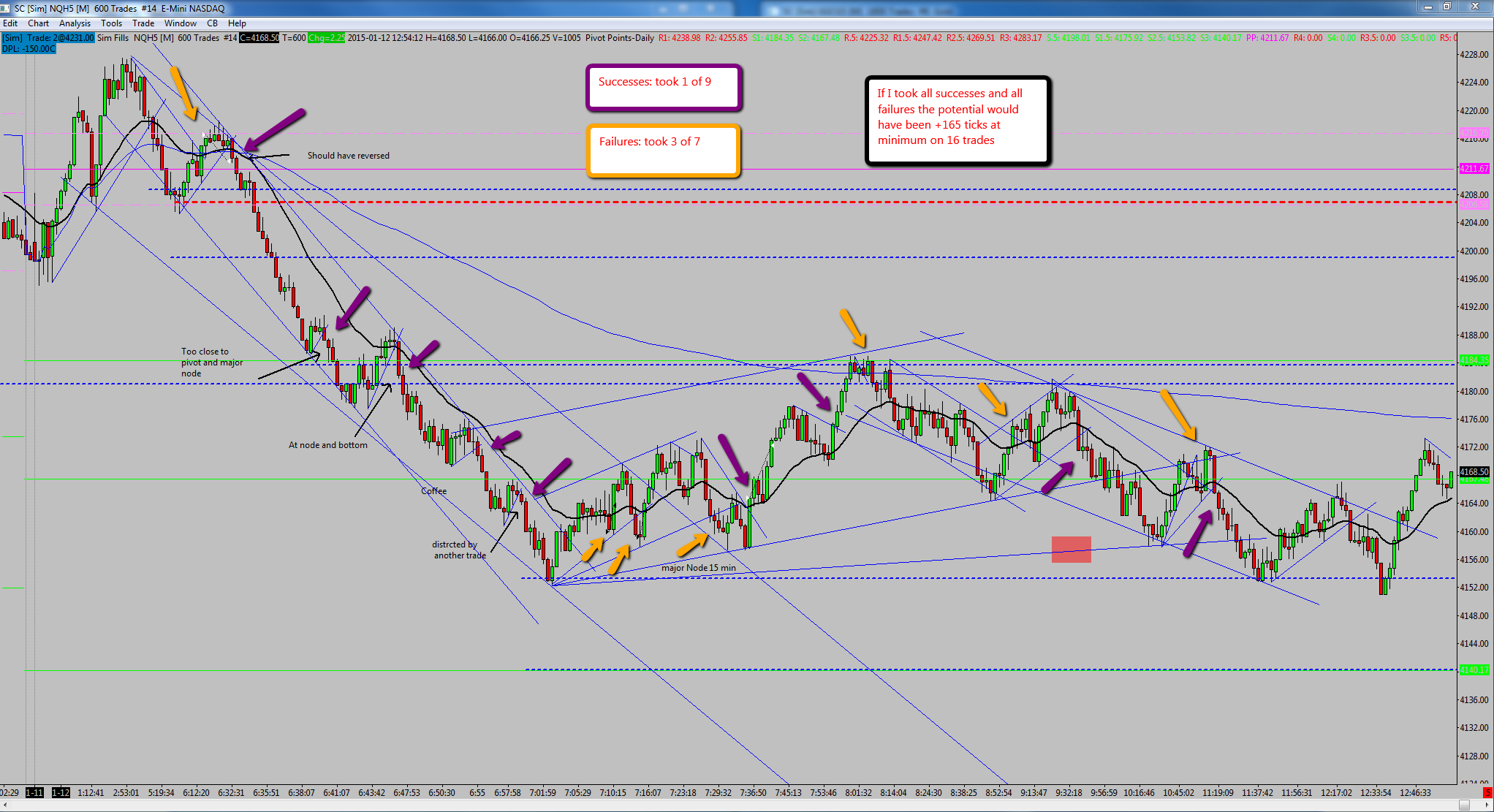
Task: Open the Edit menu
Action: coord(10,23)
